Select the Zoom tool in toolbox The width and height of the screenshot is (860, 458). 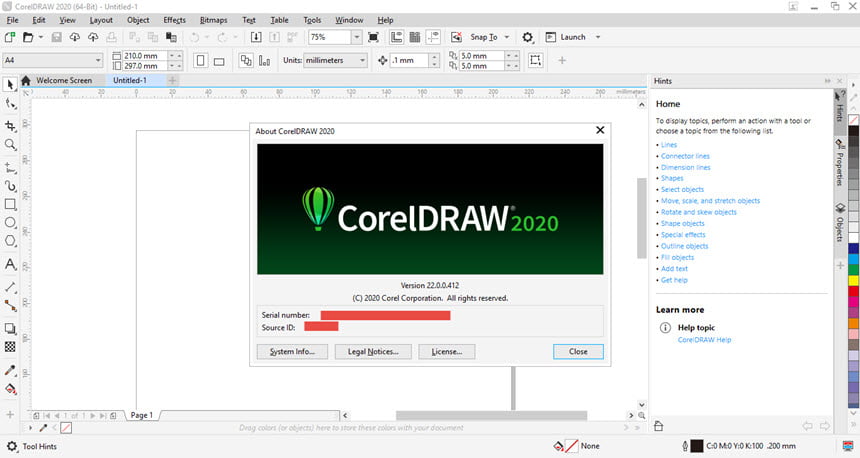[10, 145]
